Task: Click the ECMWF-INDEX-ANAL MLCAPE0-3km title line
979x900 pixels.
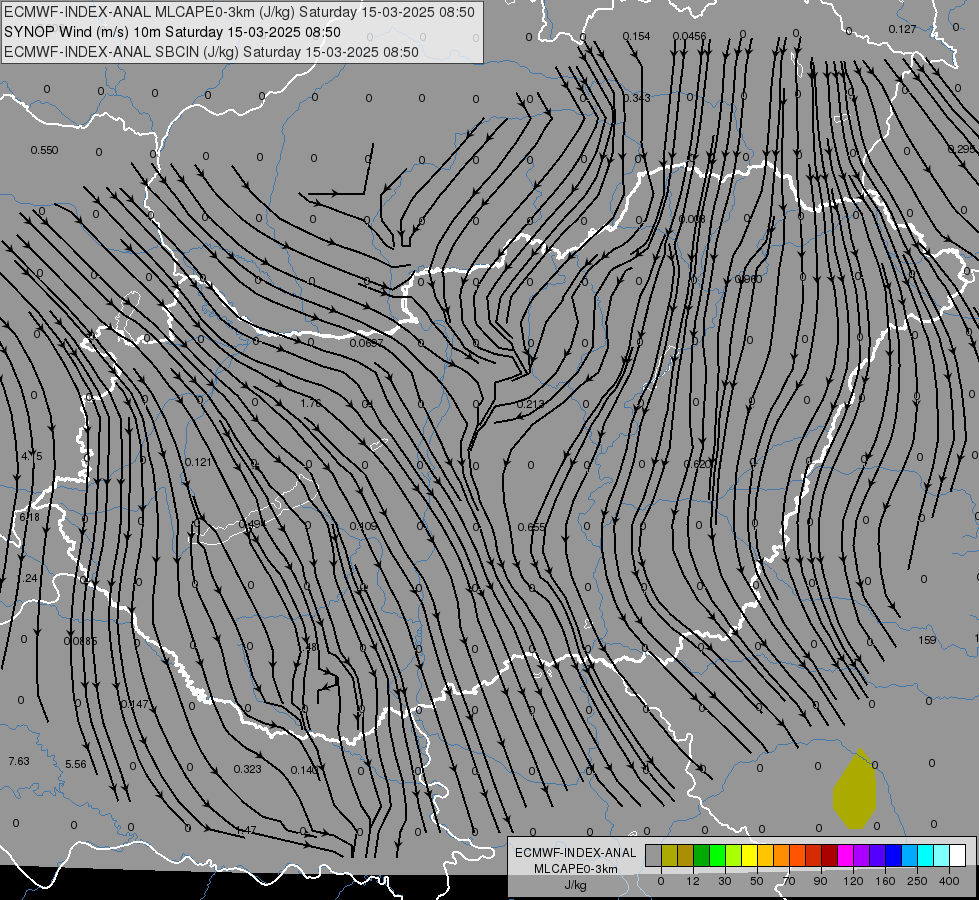Action: pos(239,12)
